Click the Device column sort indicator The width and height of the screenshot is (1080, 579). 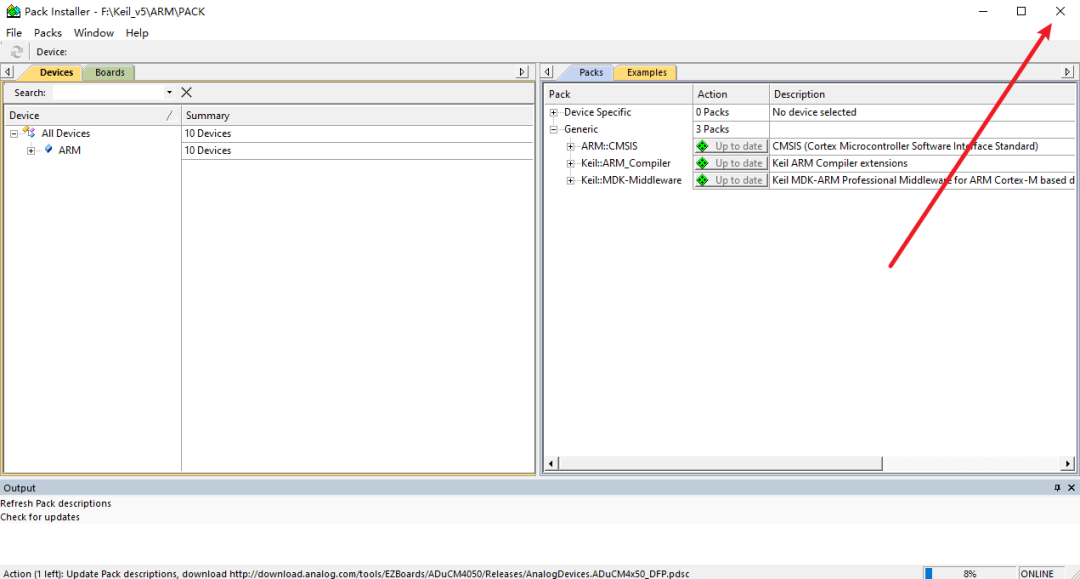[169, 115]
